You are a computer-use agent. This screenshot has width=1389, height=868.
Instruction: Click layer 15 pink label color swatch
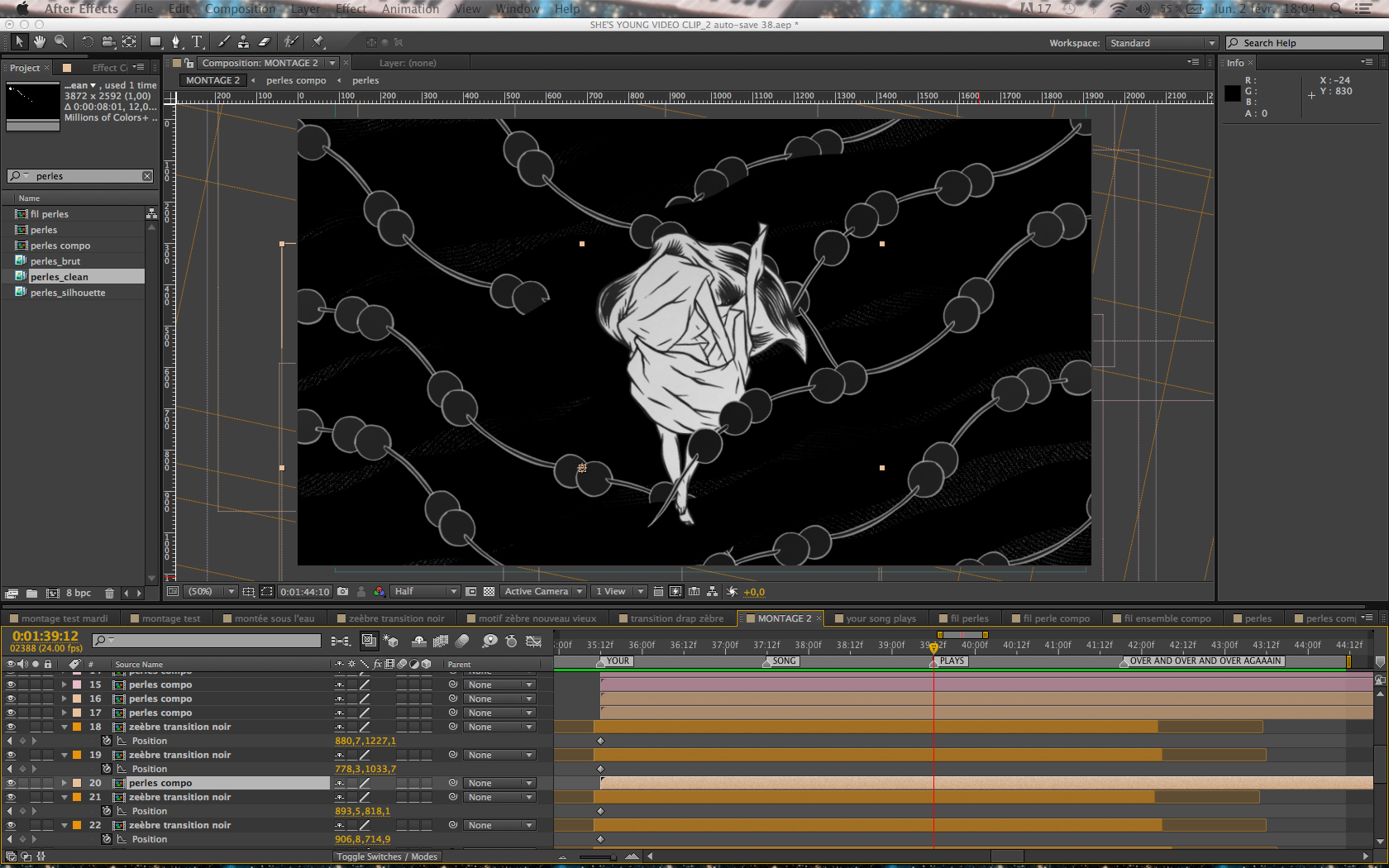click(77, 684)
